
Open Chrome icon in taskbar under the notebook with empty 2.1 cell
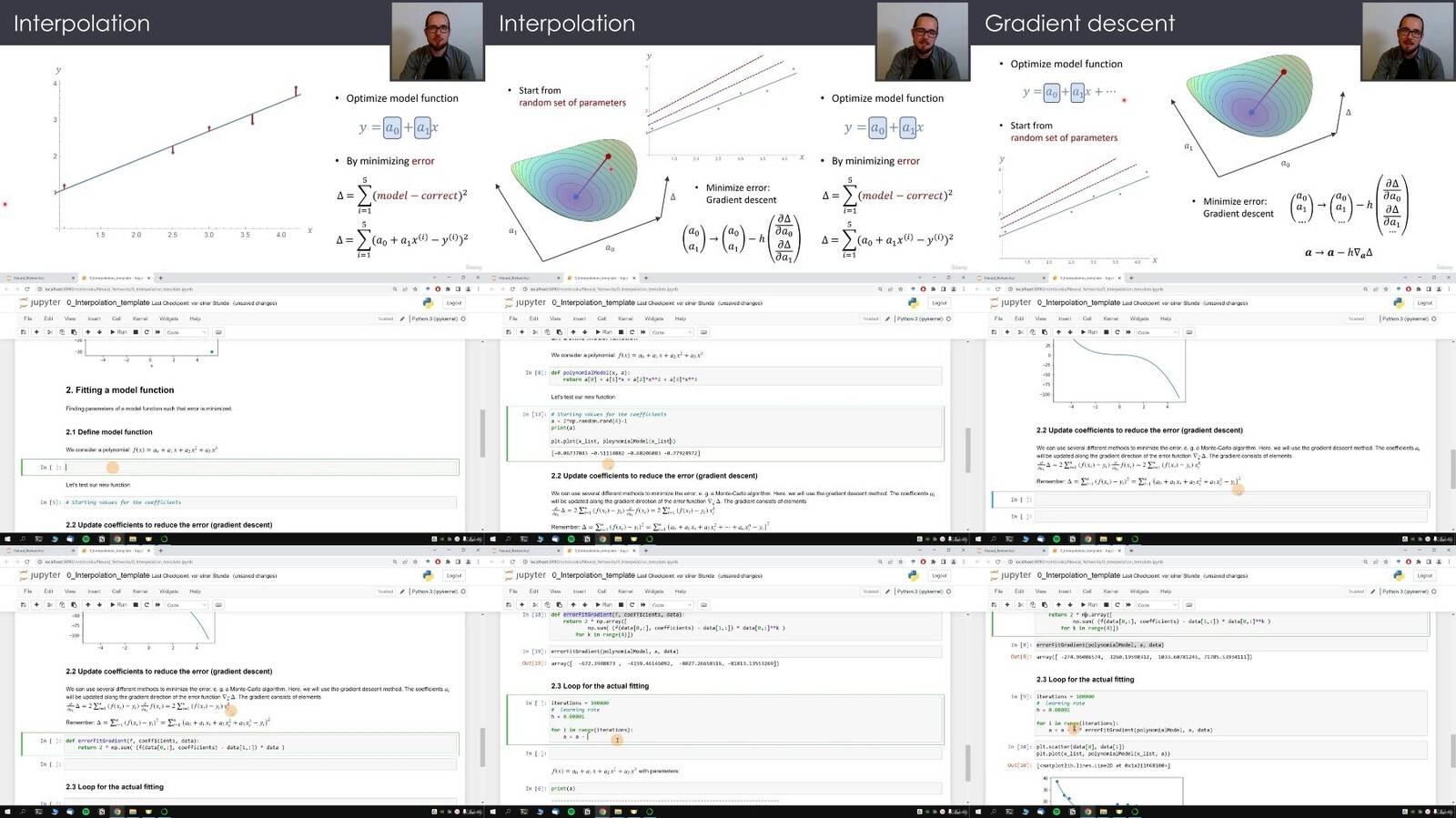coord(117,539)
